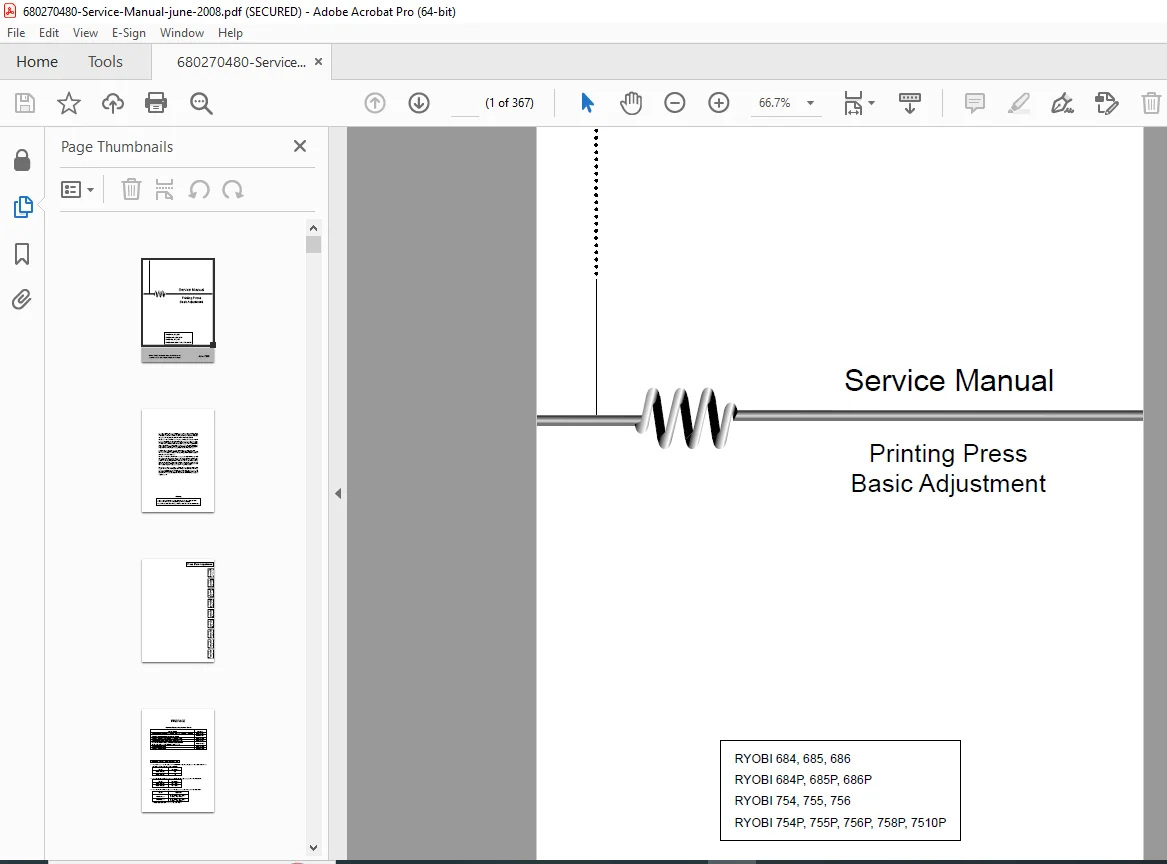Click the thumbnails scrollbar thumb

(x=313, y=244)
